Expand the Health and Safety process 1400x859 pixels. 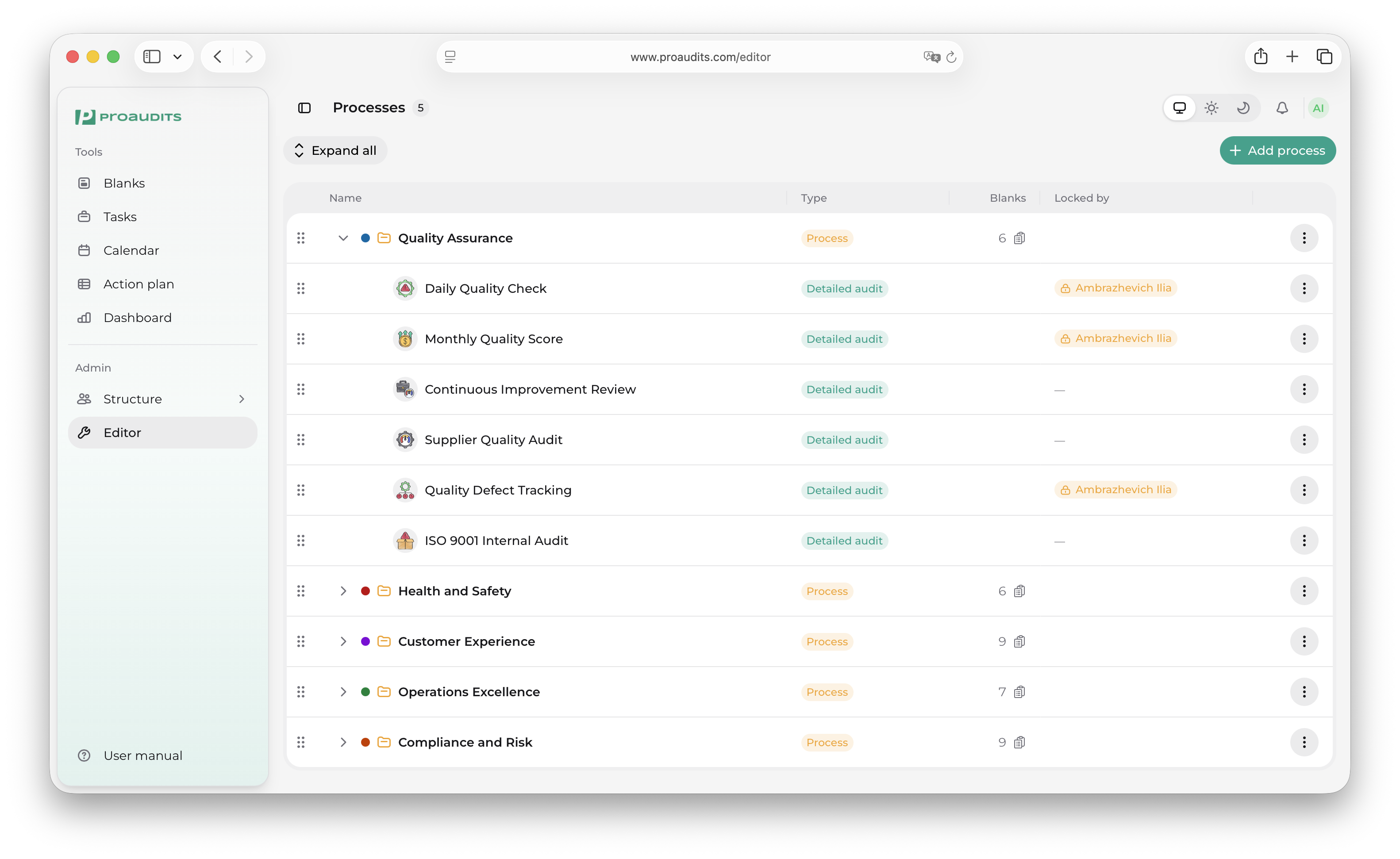point(343,591)
